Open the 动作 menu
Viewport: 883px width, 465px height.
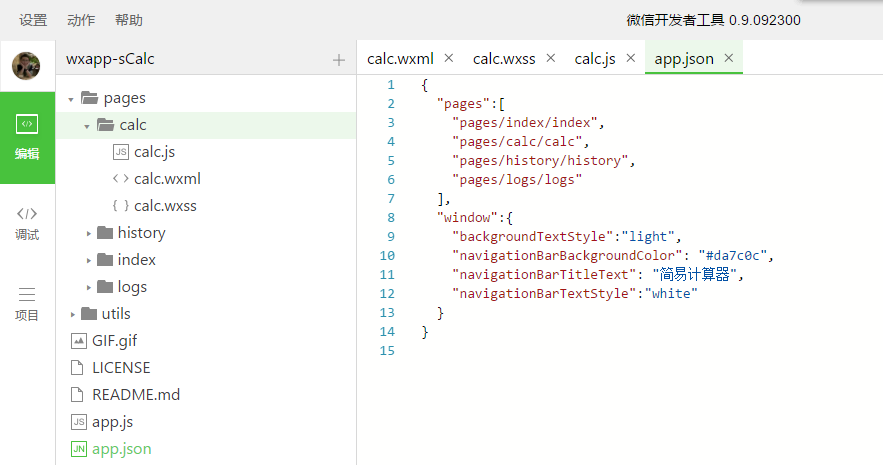[x=81, y=20]
